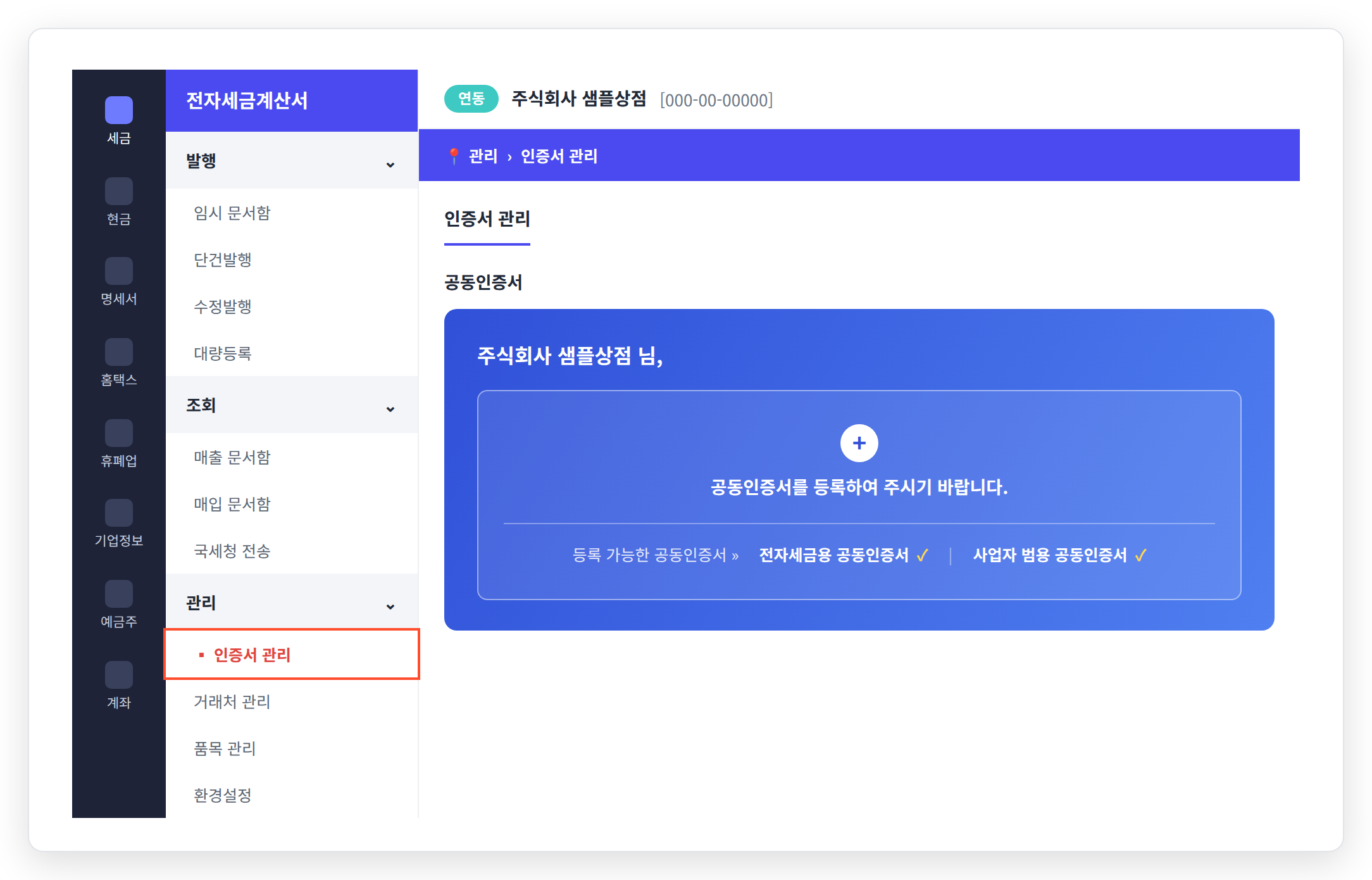Click the 공동인증서 section heading
Screen dimensions: 1372x880
click(x=483, y=282)
